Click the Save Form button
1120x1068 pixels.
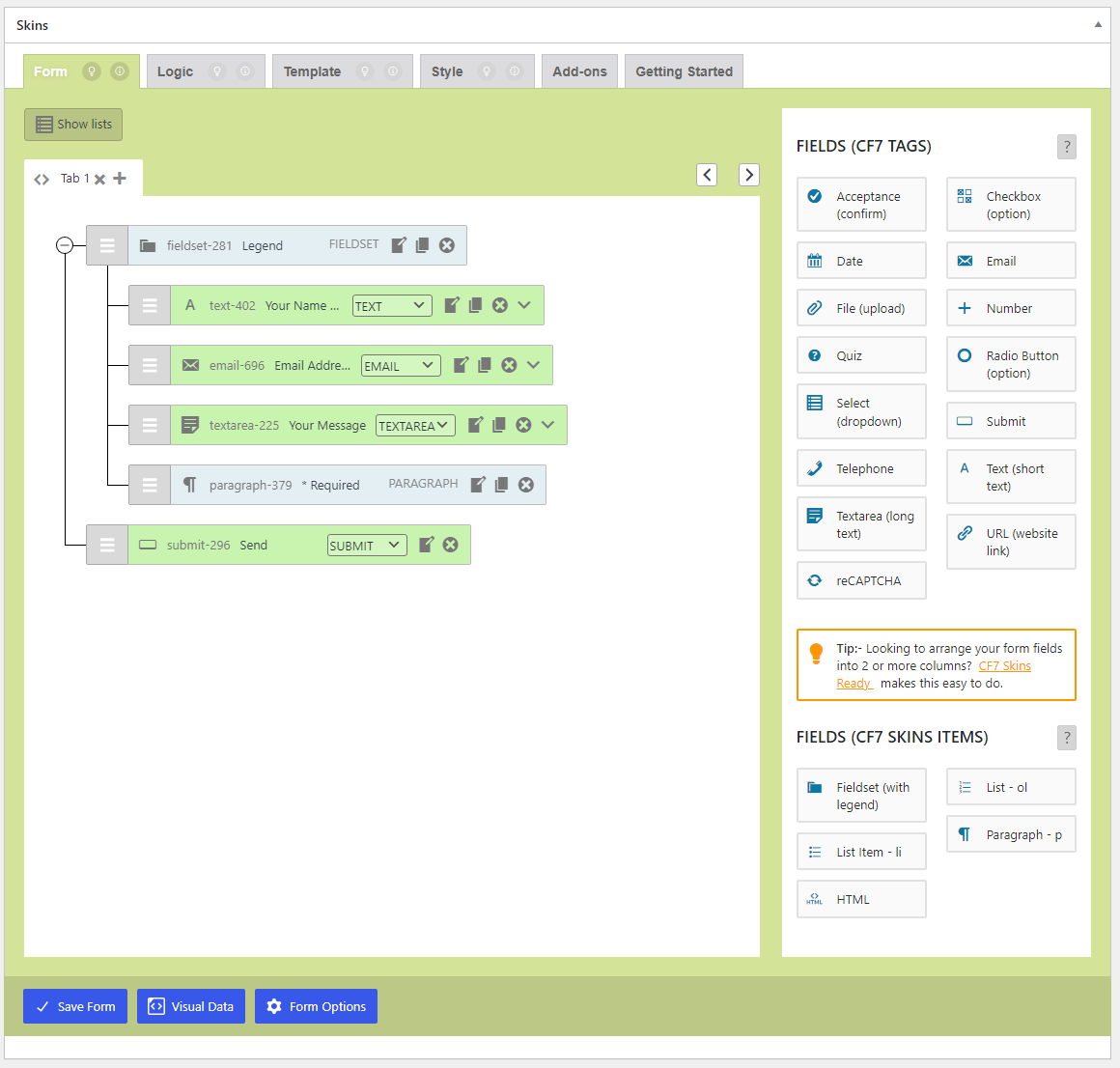[75, 1006]
